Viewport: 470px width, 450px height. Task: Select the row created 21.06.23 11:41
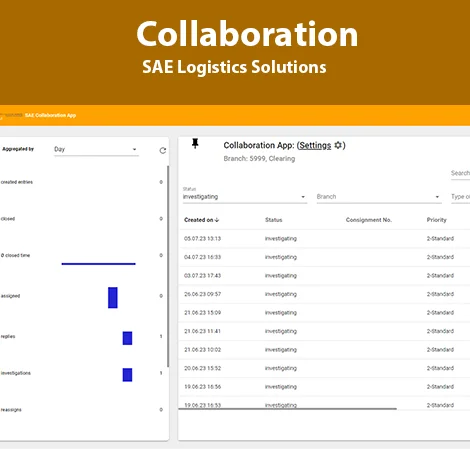[324, 331]
